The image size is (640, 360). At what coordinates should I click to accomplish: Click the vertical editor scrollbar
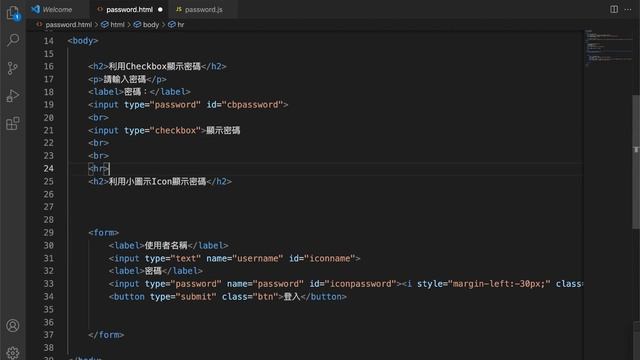pyautogui.click(x=636, y=162)
